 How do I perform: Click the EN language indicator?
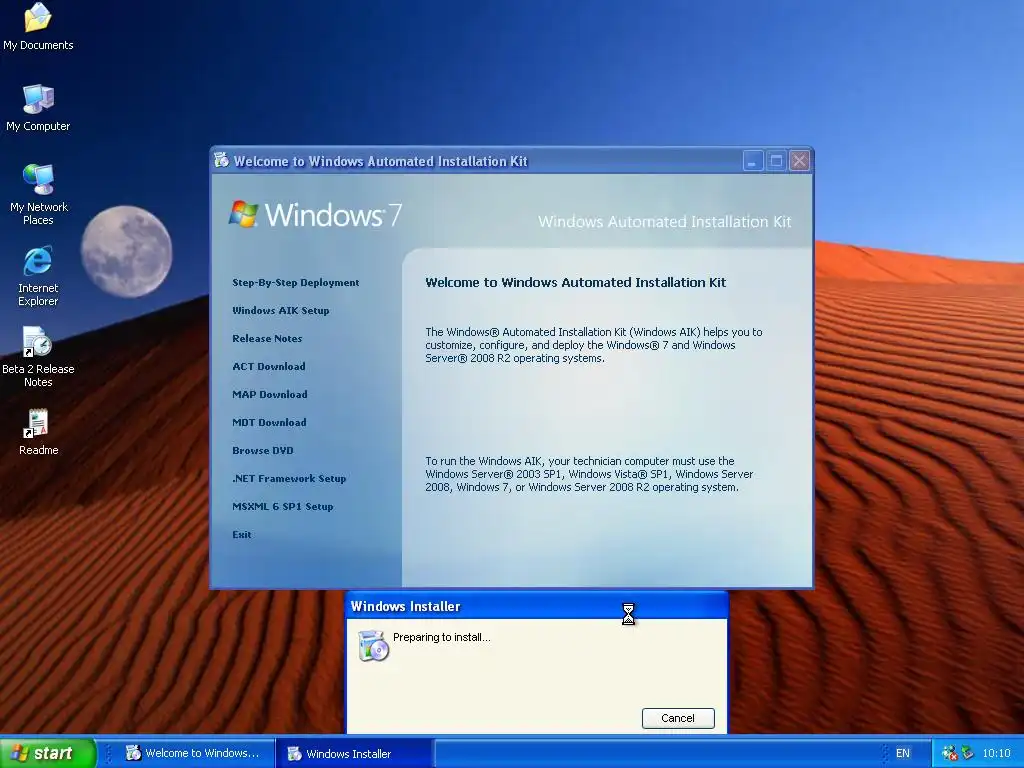(903, 754)
